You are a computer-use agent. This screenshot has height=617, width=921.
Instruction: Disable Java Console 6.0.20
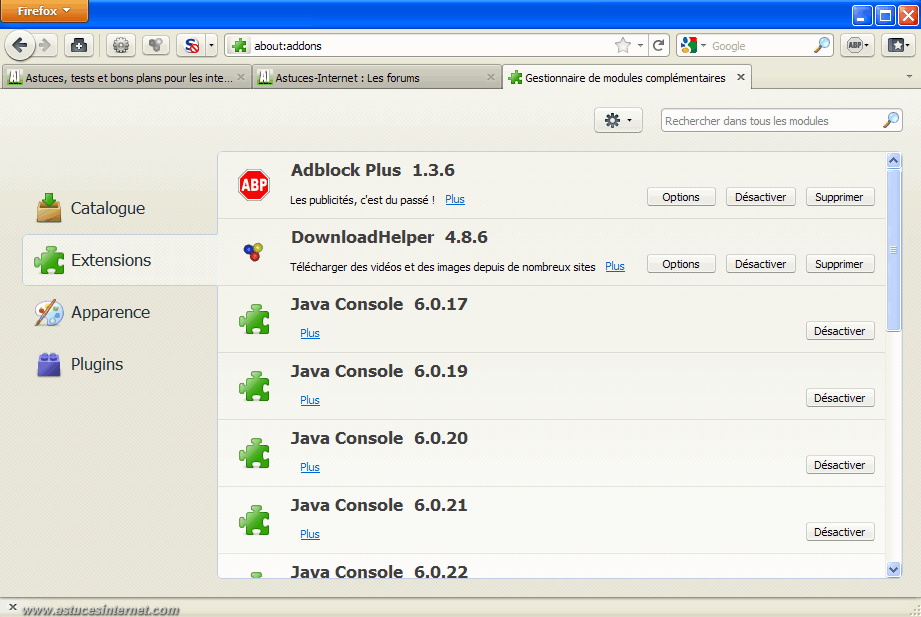coord(840,465)
